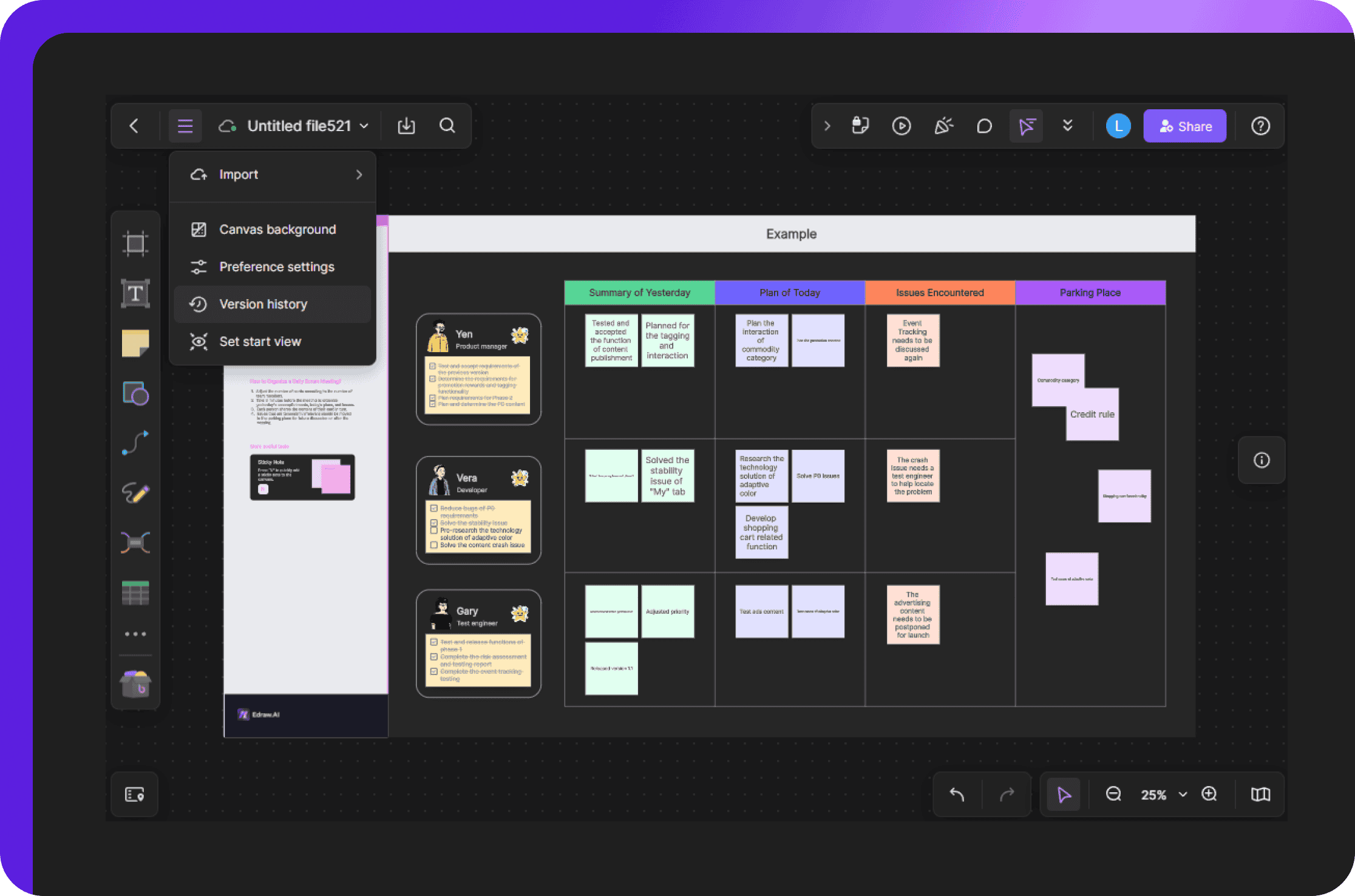This screenshot has width=1355, height=896.
Task: Open the Import submenu
Action: [273, 175]
